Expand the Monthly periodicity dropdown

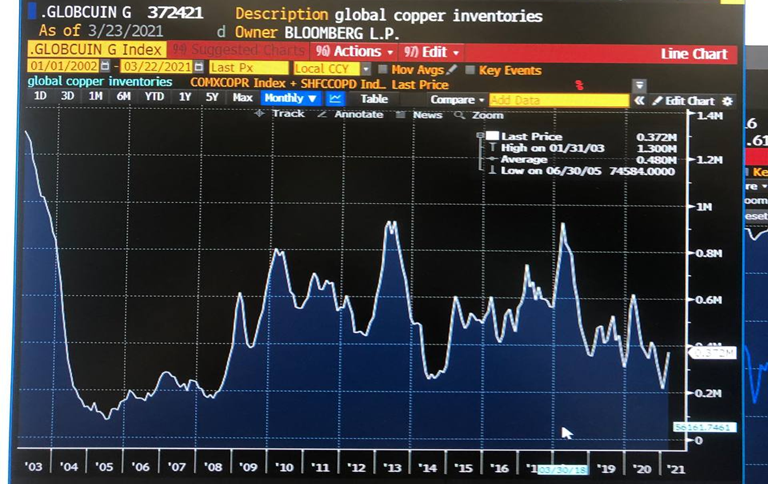pos(290,99)
